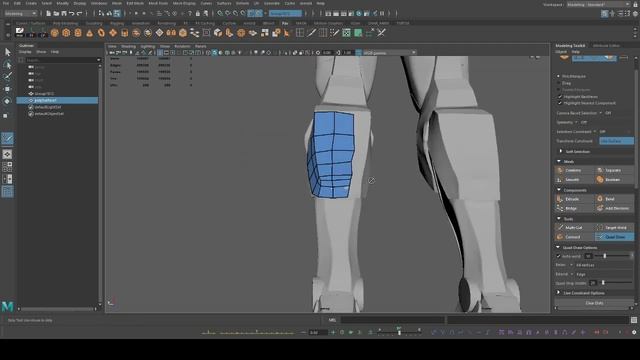Apply Boolean from Modeling Toolkit
The image size is (640, 360).
pyautogui.click(x=614, y=180)
